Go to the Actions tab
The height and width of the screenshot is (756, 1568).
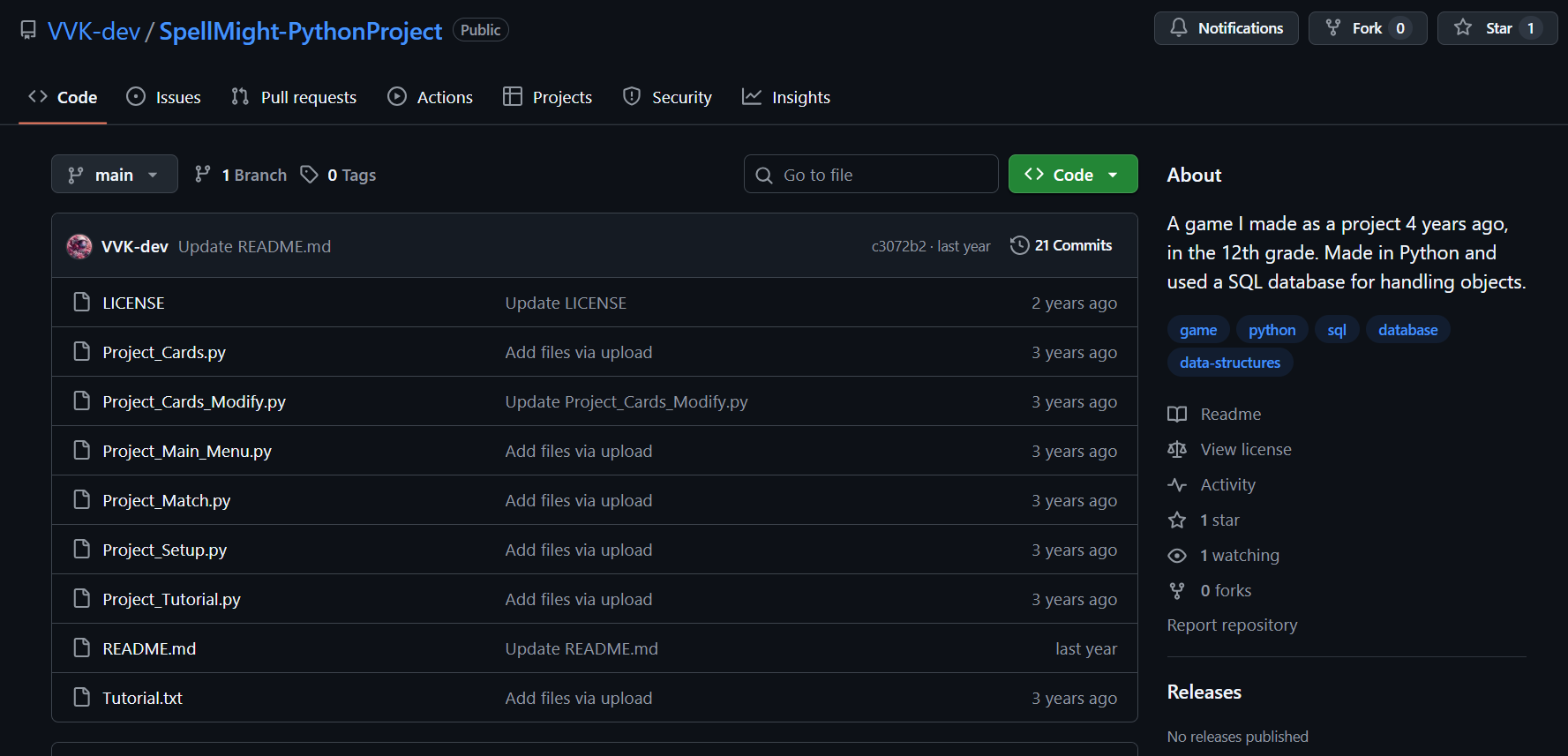pyautogui.click(x=431, y=97)
